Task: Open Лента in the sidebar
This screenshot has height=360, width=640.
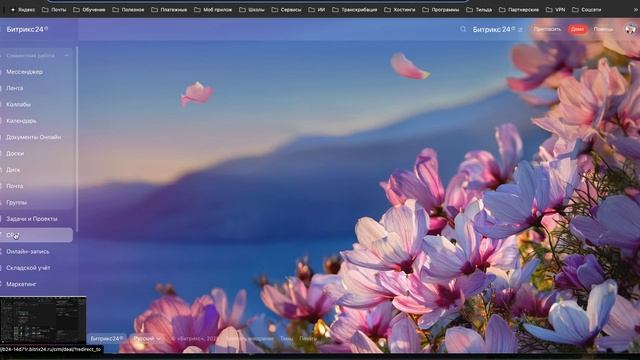Action: click(x=15, y=88)
